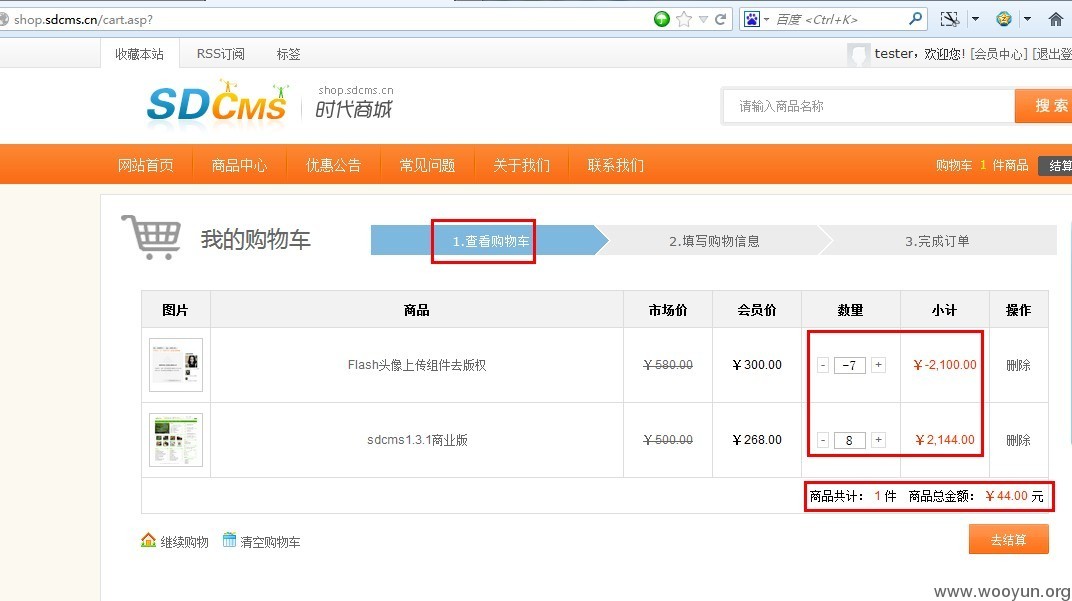Click quantity field showing -7

[x=850, y=365]
